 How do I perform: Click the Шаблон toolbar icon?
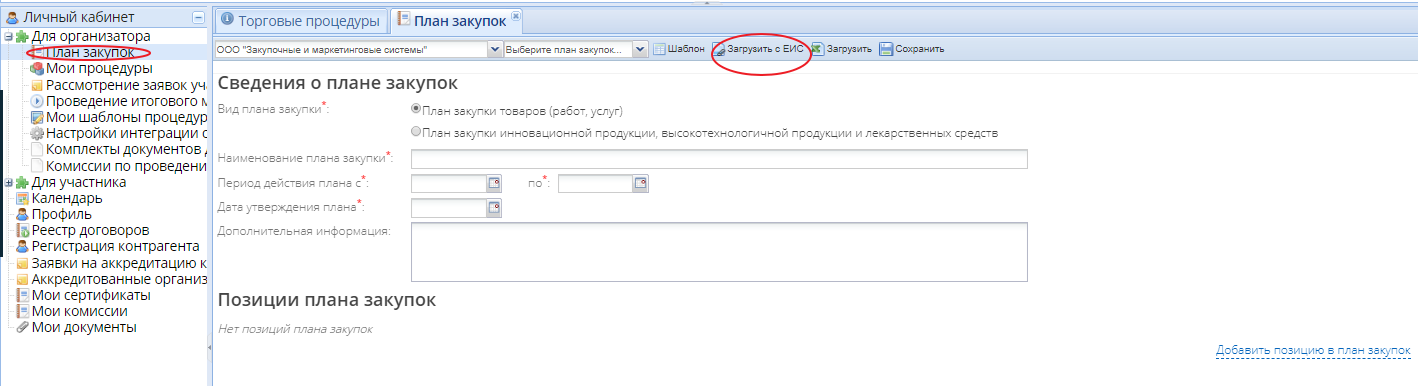point(659,49)
